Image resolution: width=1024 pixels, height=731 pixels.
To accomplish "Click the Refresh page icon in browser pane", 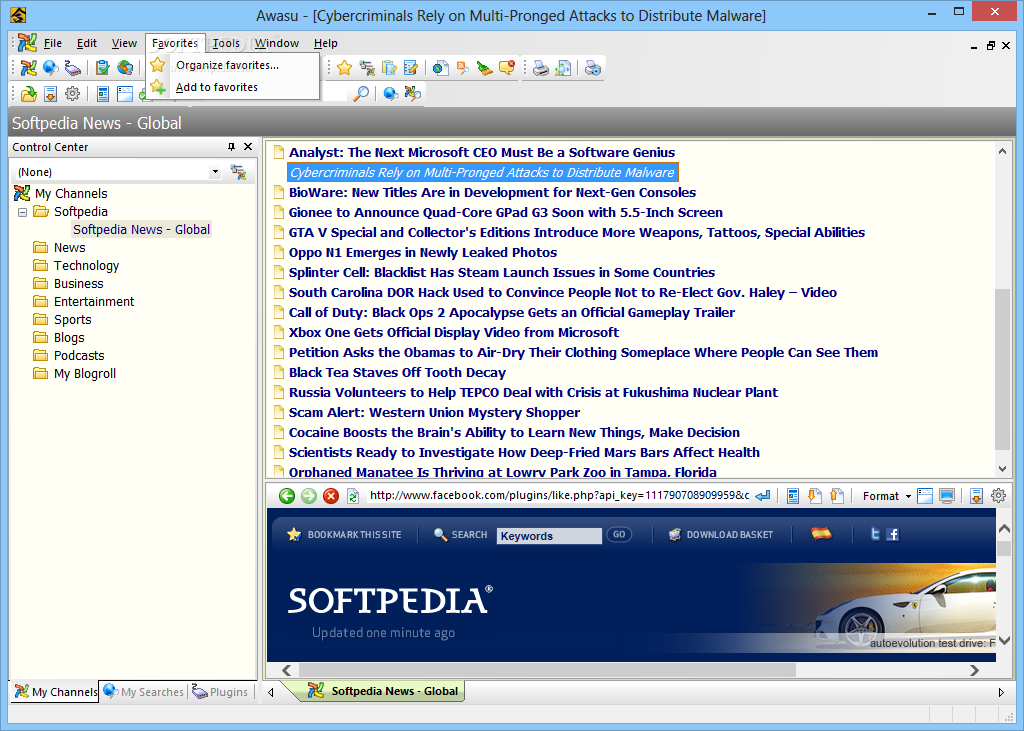I will [353, 496].
